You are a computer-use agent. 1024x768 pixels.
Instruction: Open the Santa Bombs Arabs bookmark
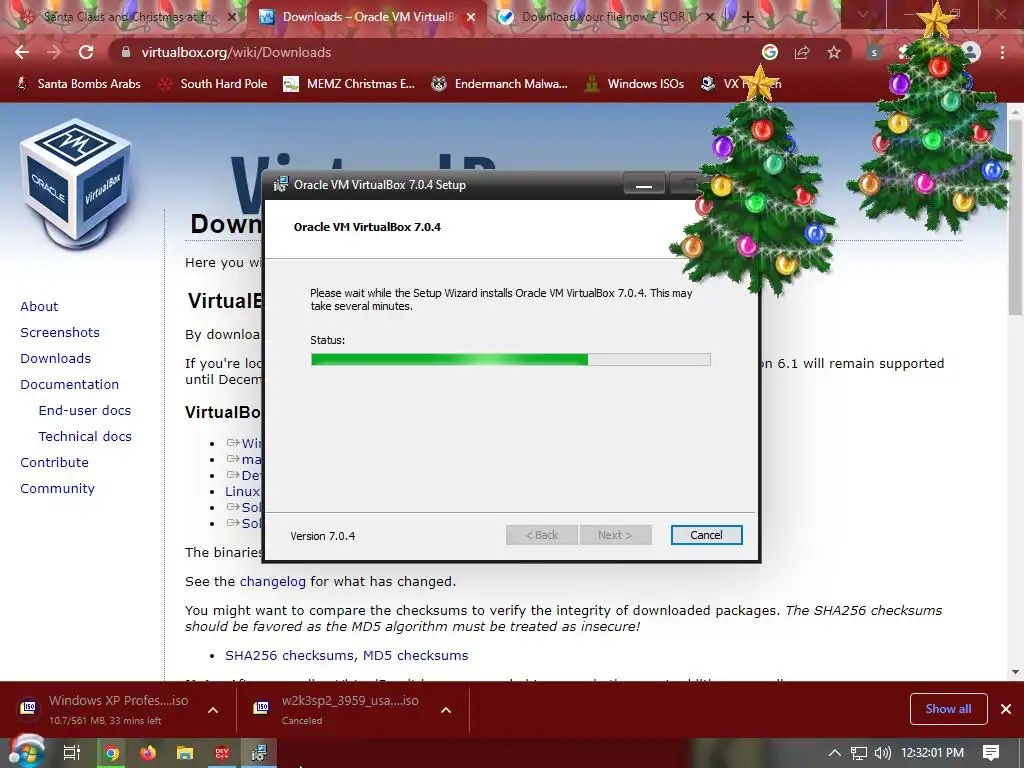click(x=78, y=84)
